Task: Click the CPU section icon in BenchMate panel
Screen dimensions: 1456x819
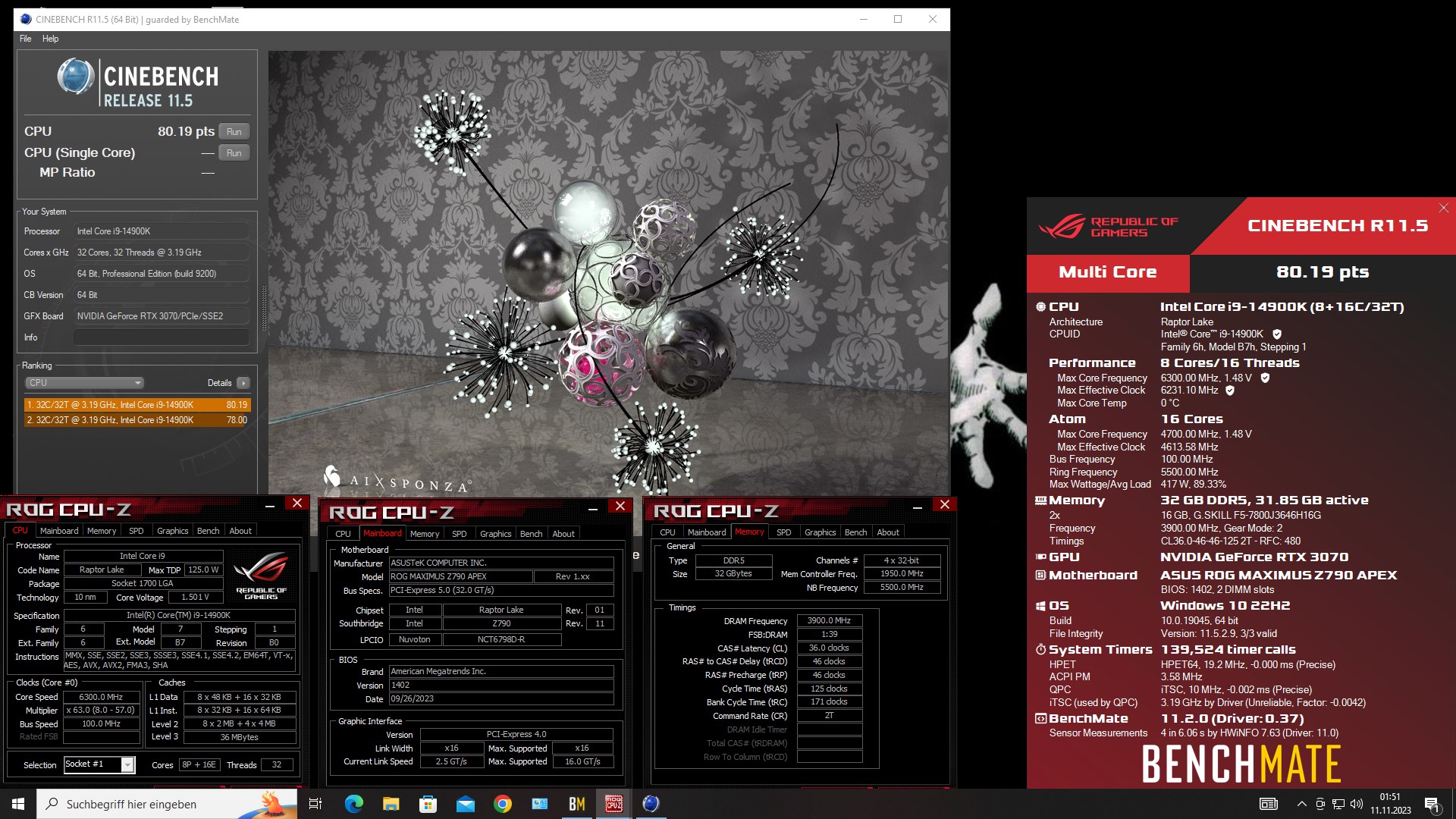Action: (x=1040, y=307)
